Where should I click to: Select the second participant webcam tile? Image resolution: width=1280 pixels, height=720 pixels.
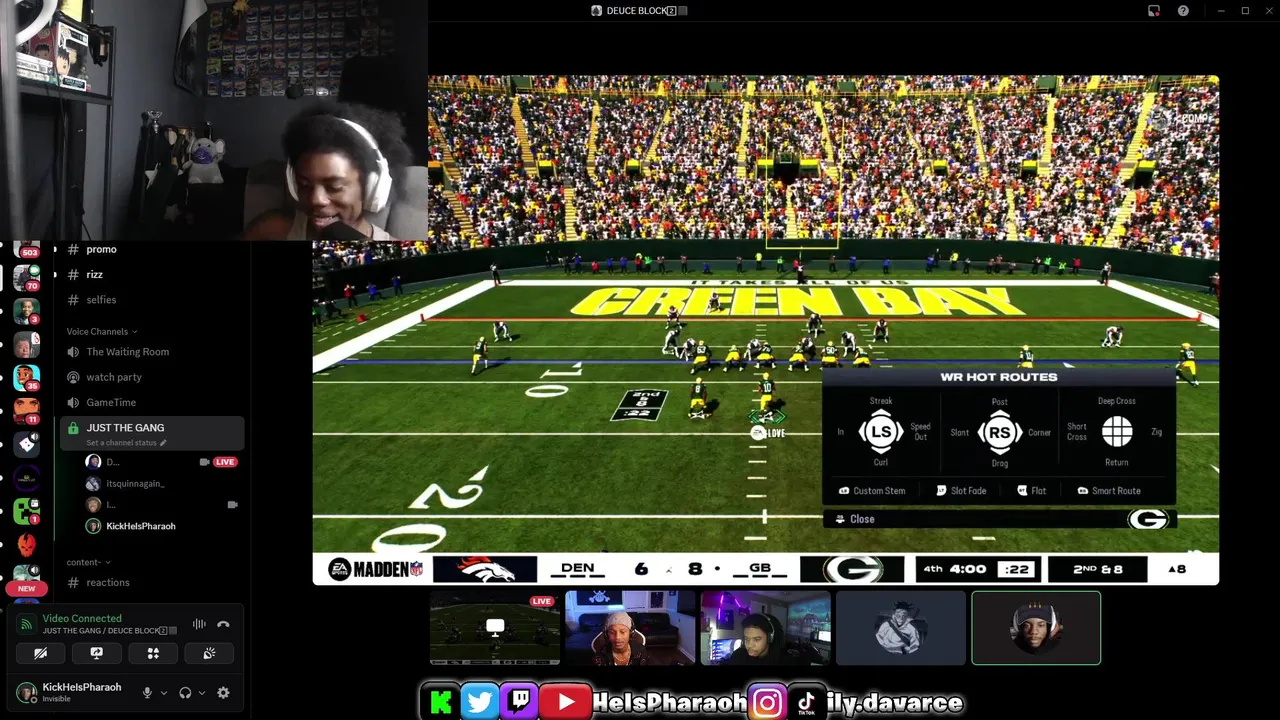point(630,628)
